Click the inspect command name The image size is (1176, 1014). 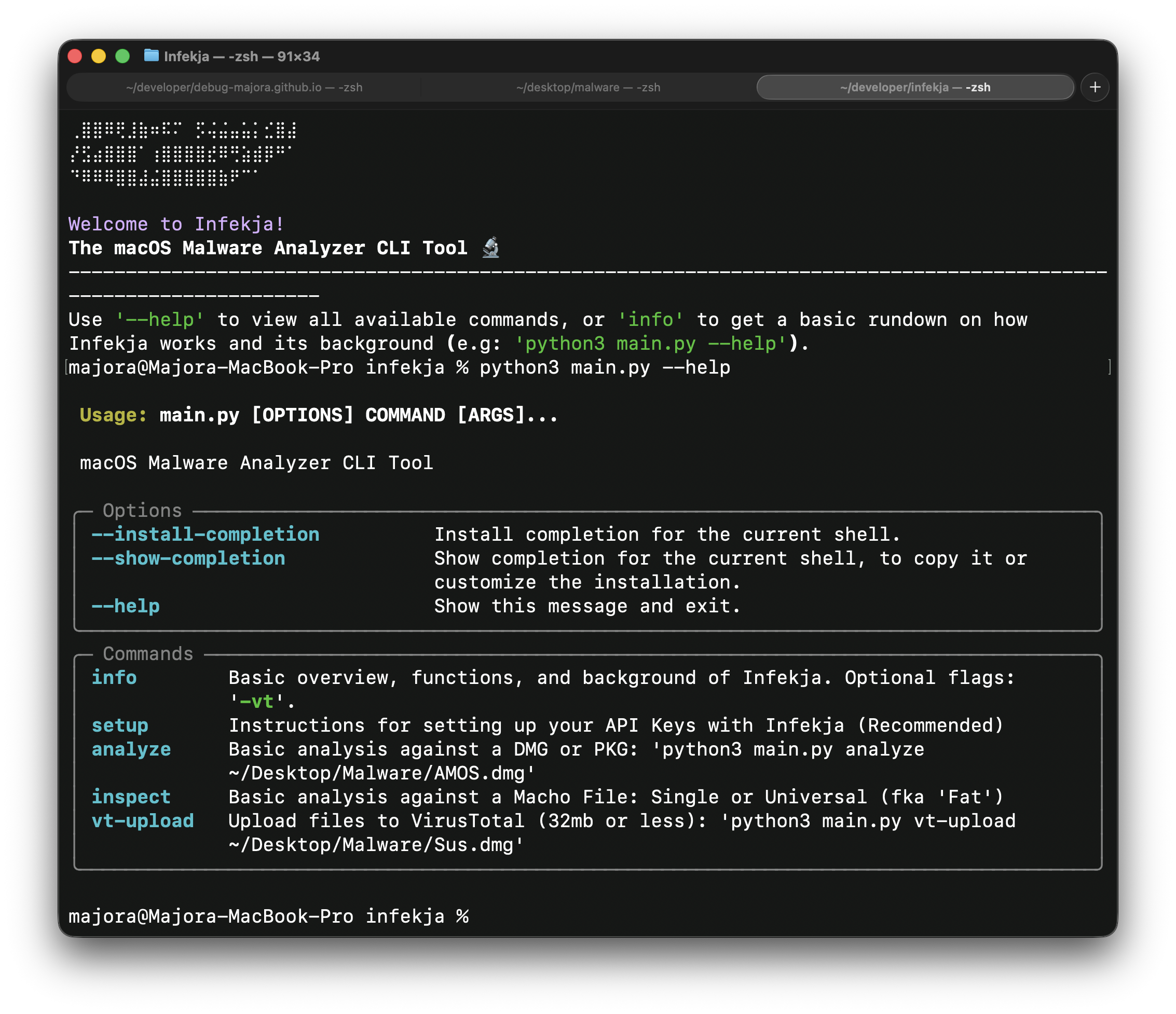[x=131, y=797]
